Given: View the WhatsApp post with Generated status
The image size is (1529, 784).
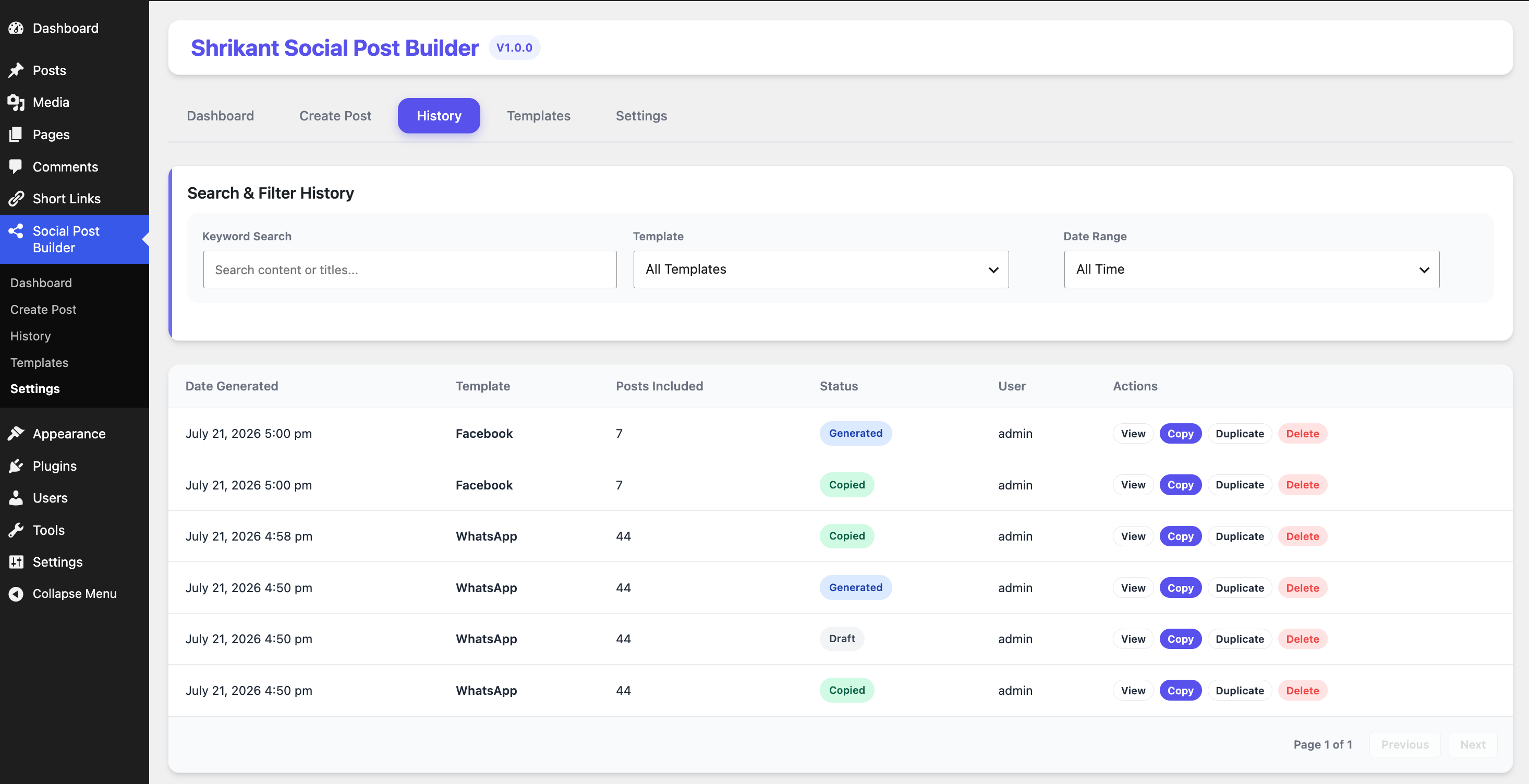Looking at the screenshot, I should coord(1133,587).
